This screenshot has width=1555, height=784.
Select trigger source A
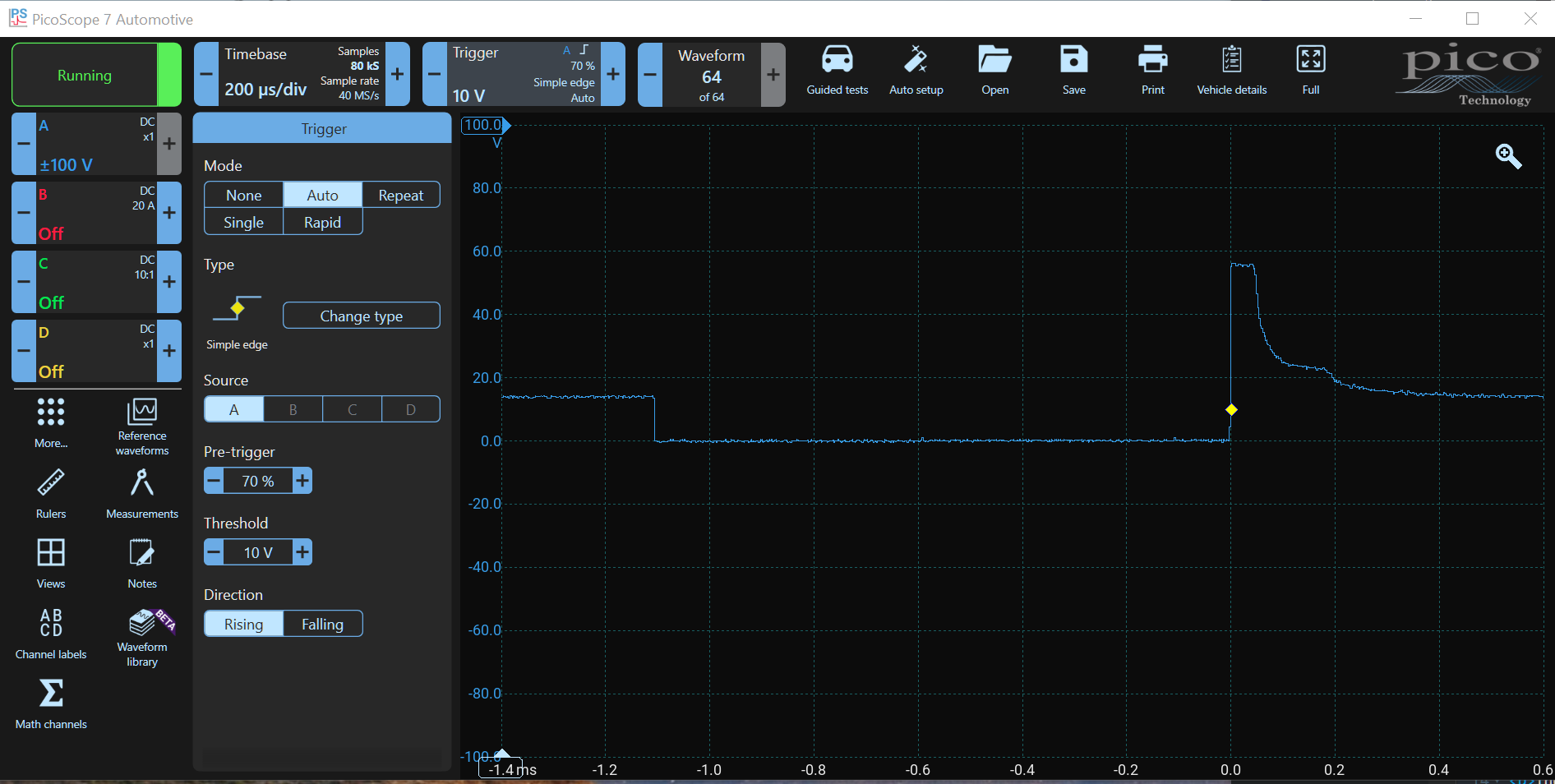[234, 409]
